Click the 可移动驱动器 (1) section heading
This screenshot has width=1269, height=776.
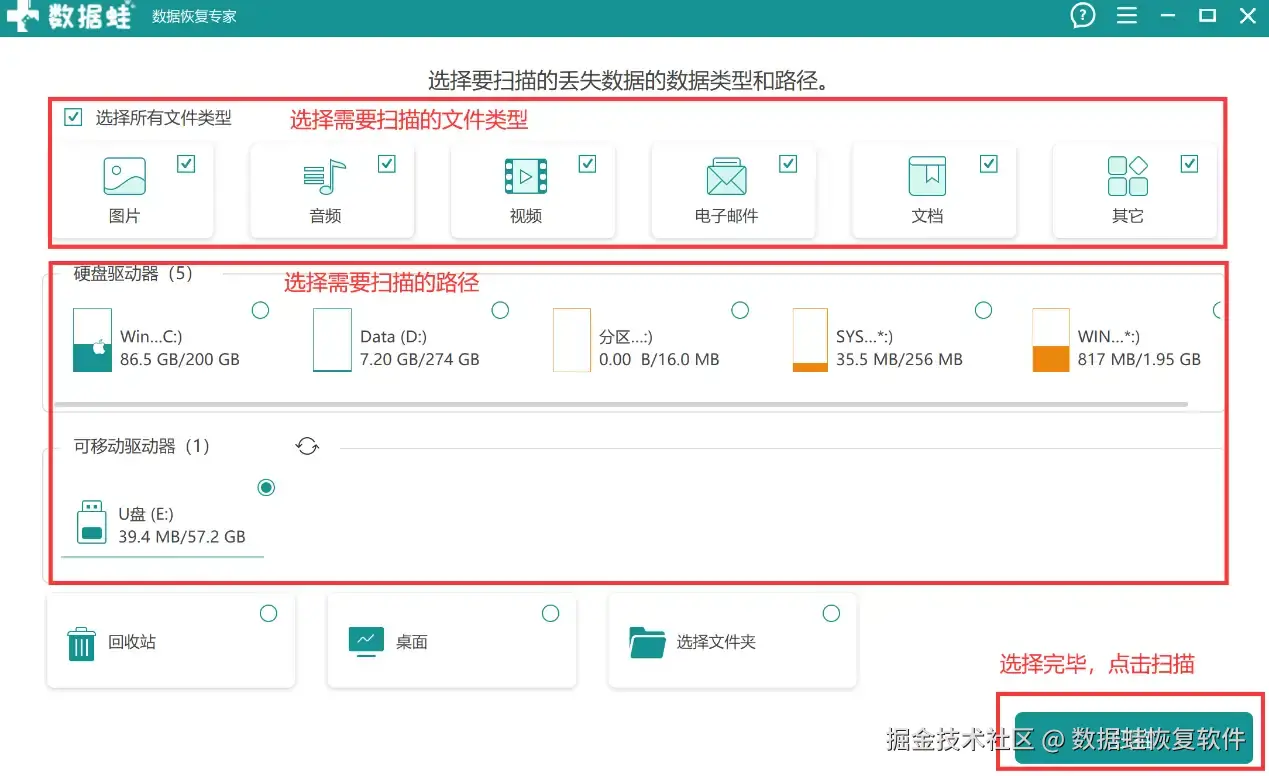[x=142, y=446]
